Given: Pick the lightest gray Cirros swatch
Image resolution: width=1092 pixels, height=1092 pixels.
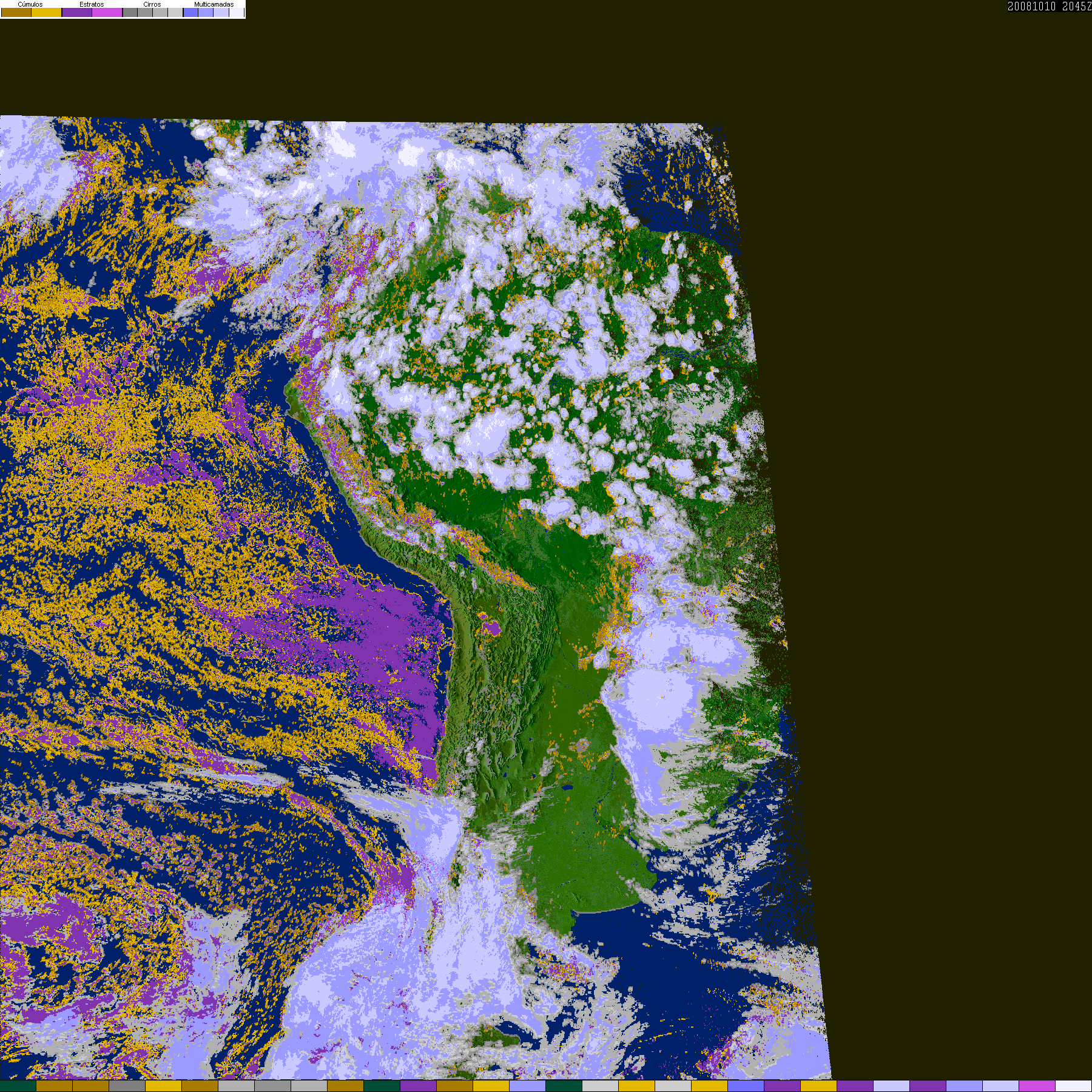Looking at the screenshot, I should (175, 12).
